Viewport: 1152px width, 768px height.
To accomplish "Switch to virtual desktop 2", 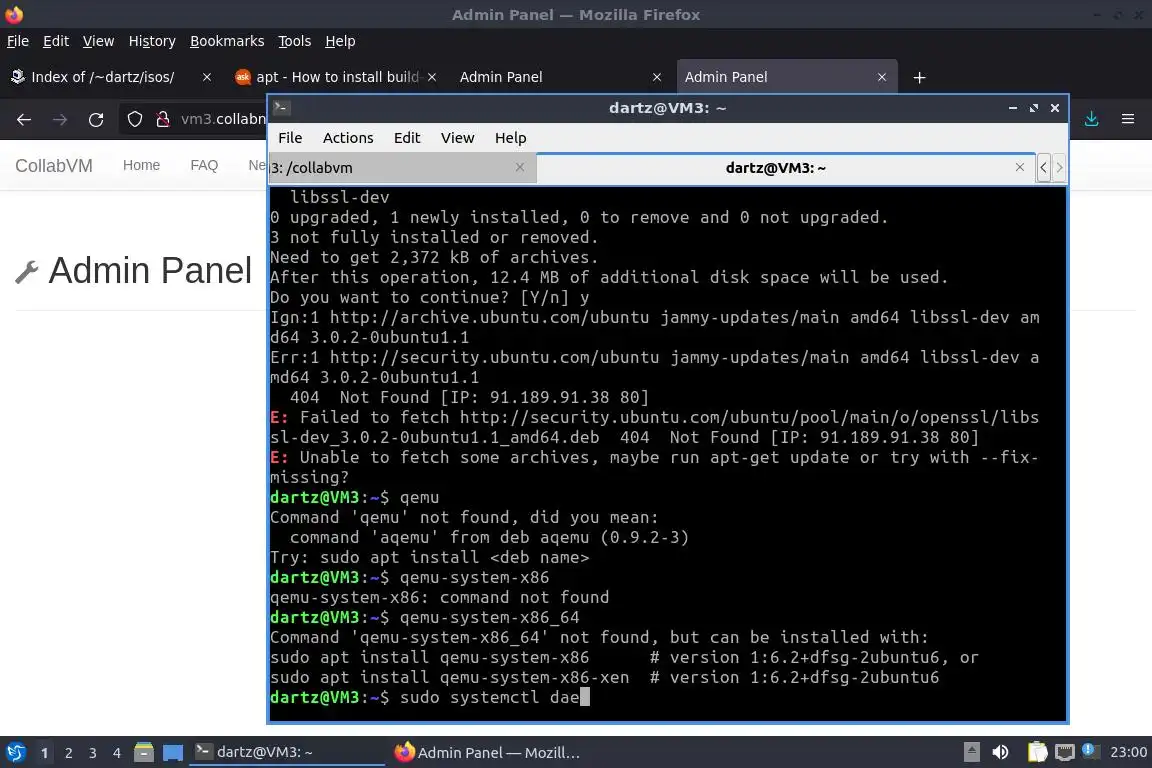I will pyautogui.click(x=68, y=753).
